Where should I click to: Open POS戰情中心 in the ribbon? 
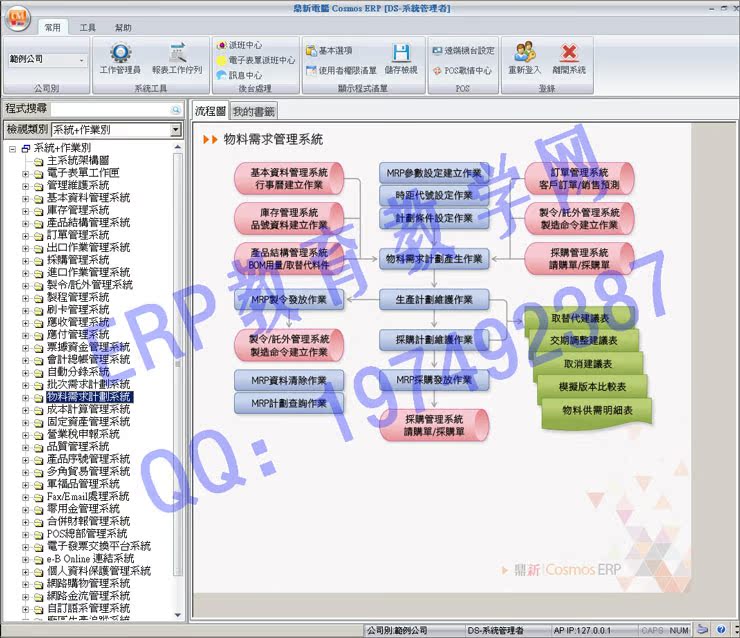point(462,70)
